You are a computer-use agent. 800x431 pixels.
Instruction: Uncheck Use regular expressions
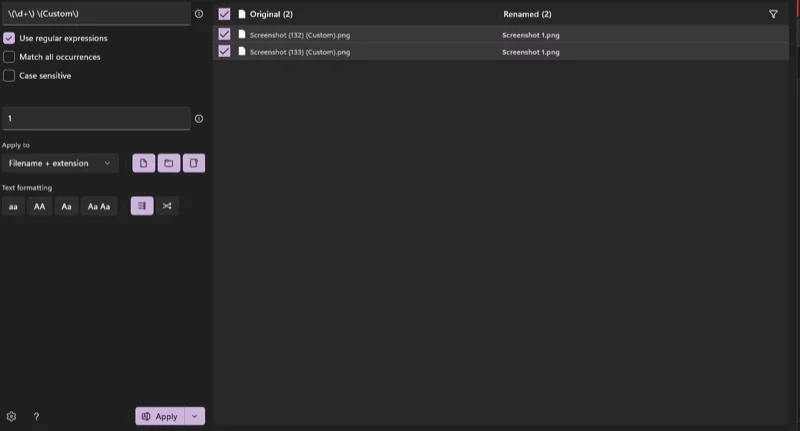[x=9, y=38]
